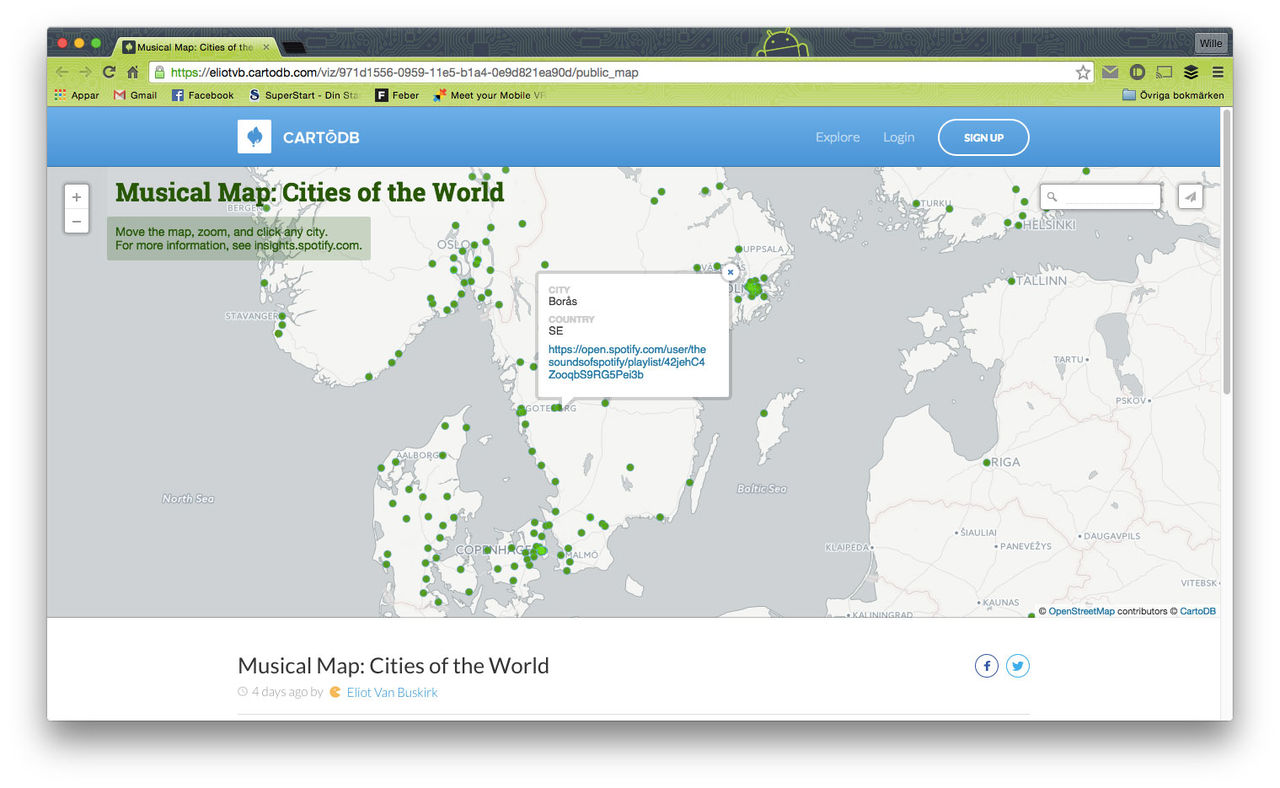
Task: Bookmark this page with star icon
Action: [1083, 72]
